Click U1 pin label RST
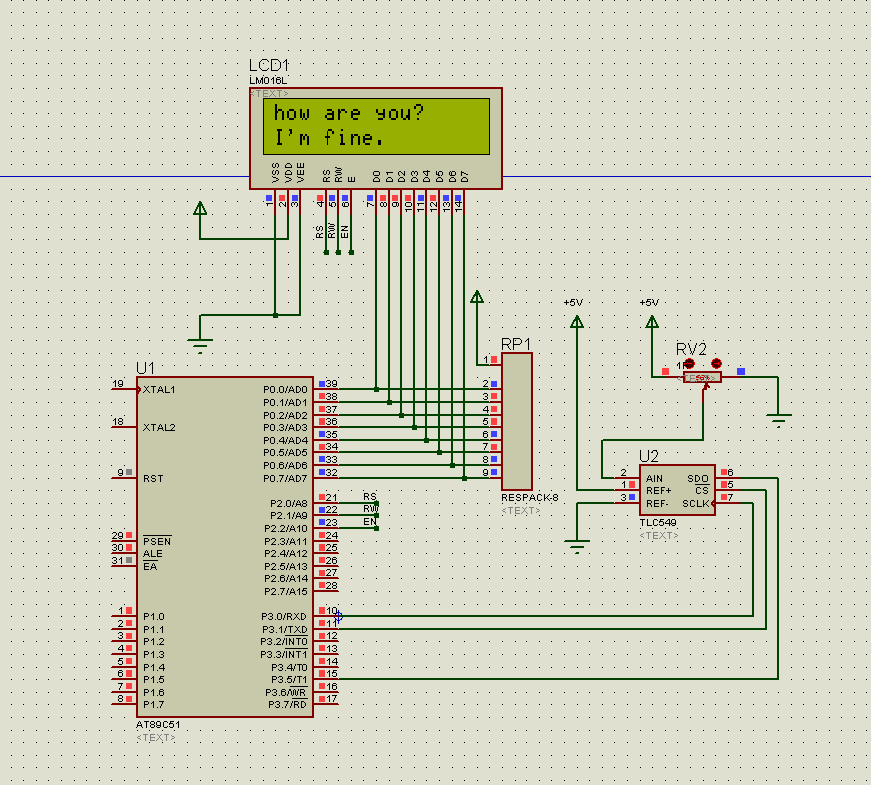871x785 pixels. pos(153,478)
